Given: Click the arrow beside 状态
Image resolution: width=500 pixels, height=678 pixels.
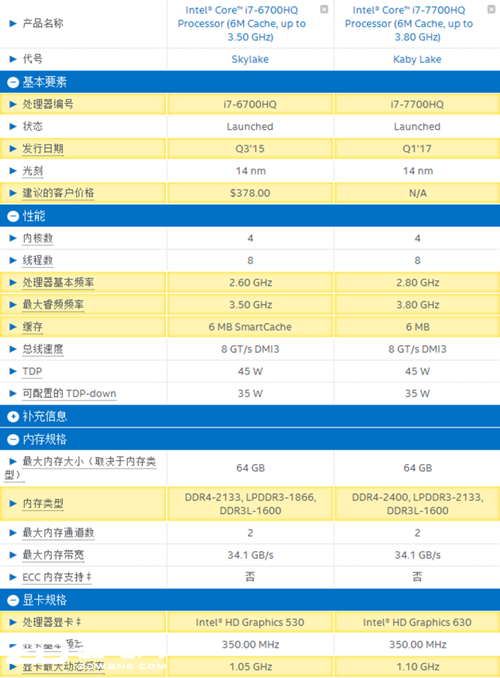Looking at the screenshot, I should pyautogui.click(x=13, y=127).
